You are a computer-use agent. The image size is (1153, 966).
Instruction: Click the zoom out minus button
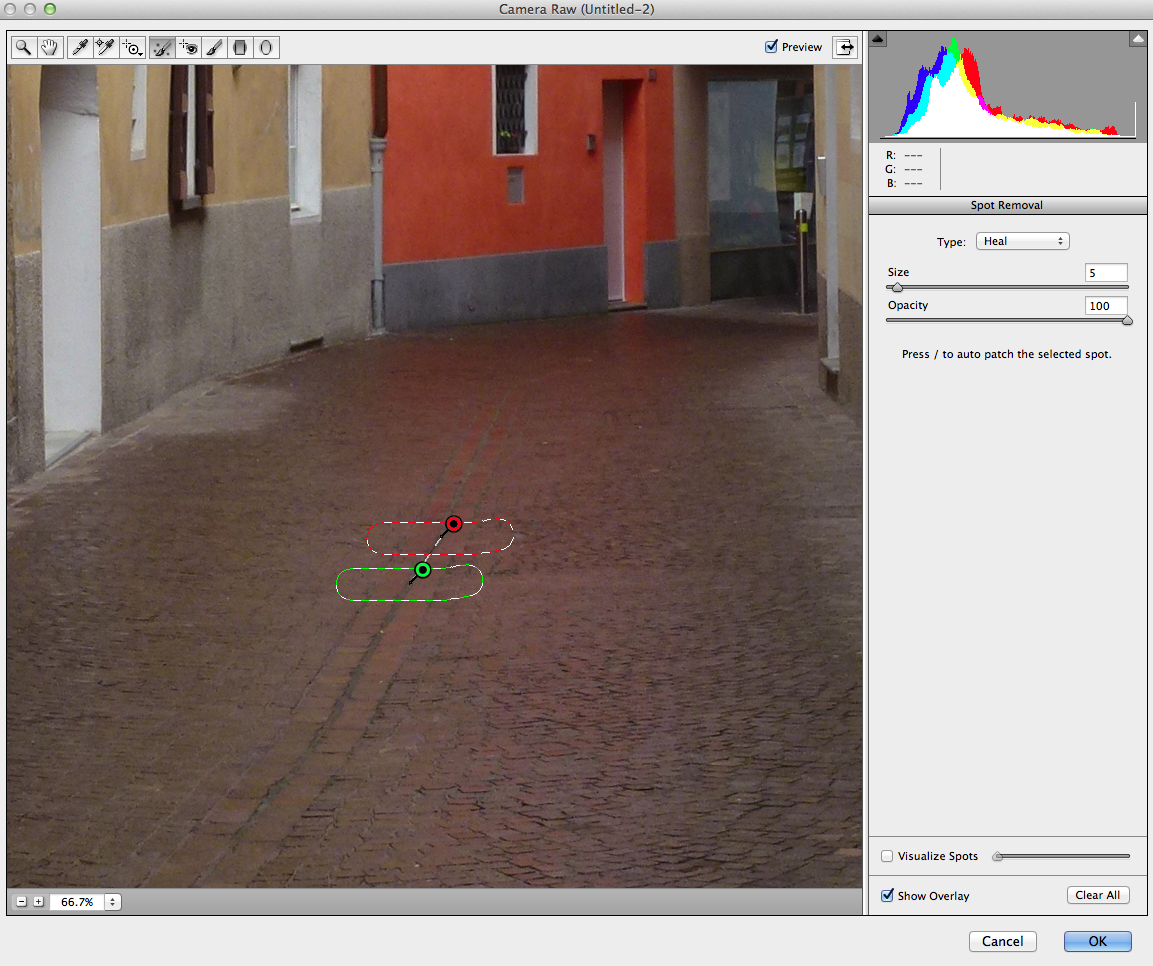coord(21,901)
